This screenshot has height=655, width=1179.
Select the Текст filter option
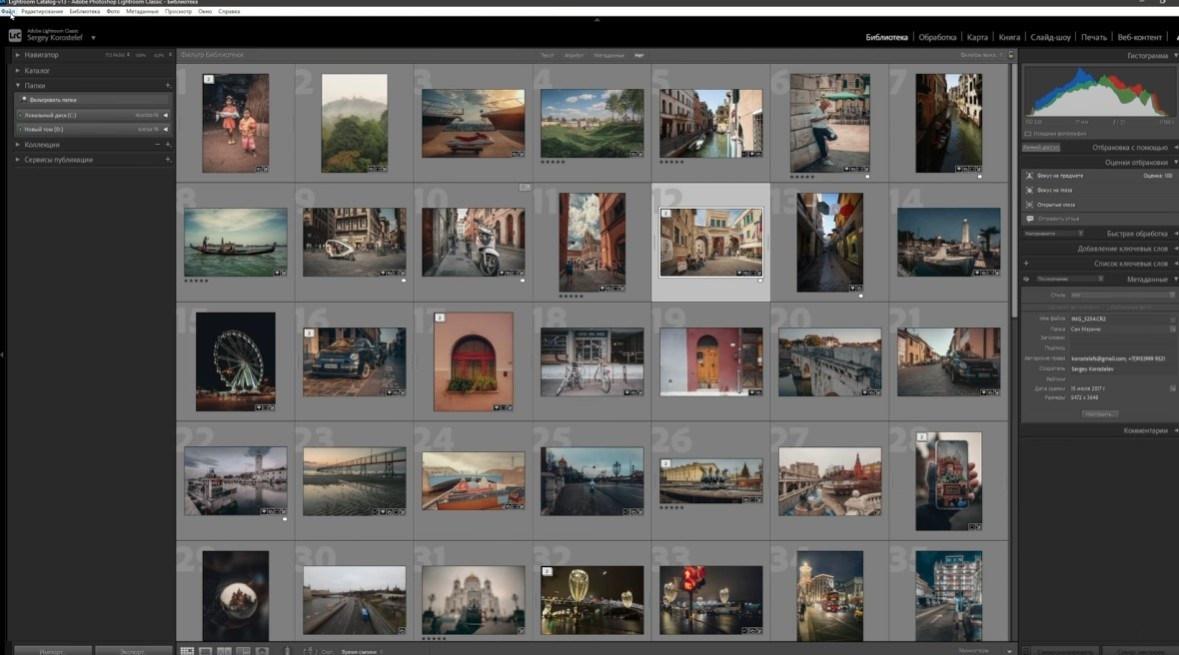point(547,55)
